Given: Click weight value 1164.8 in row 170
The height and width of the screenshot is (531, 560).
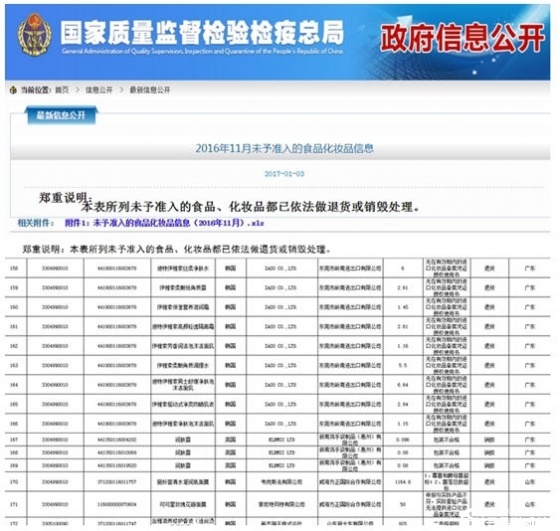Looking at the screenshot, I should tap(403, 482).
